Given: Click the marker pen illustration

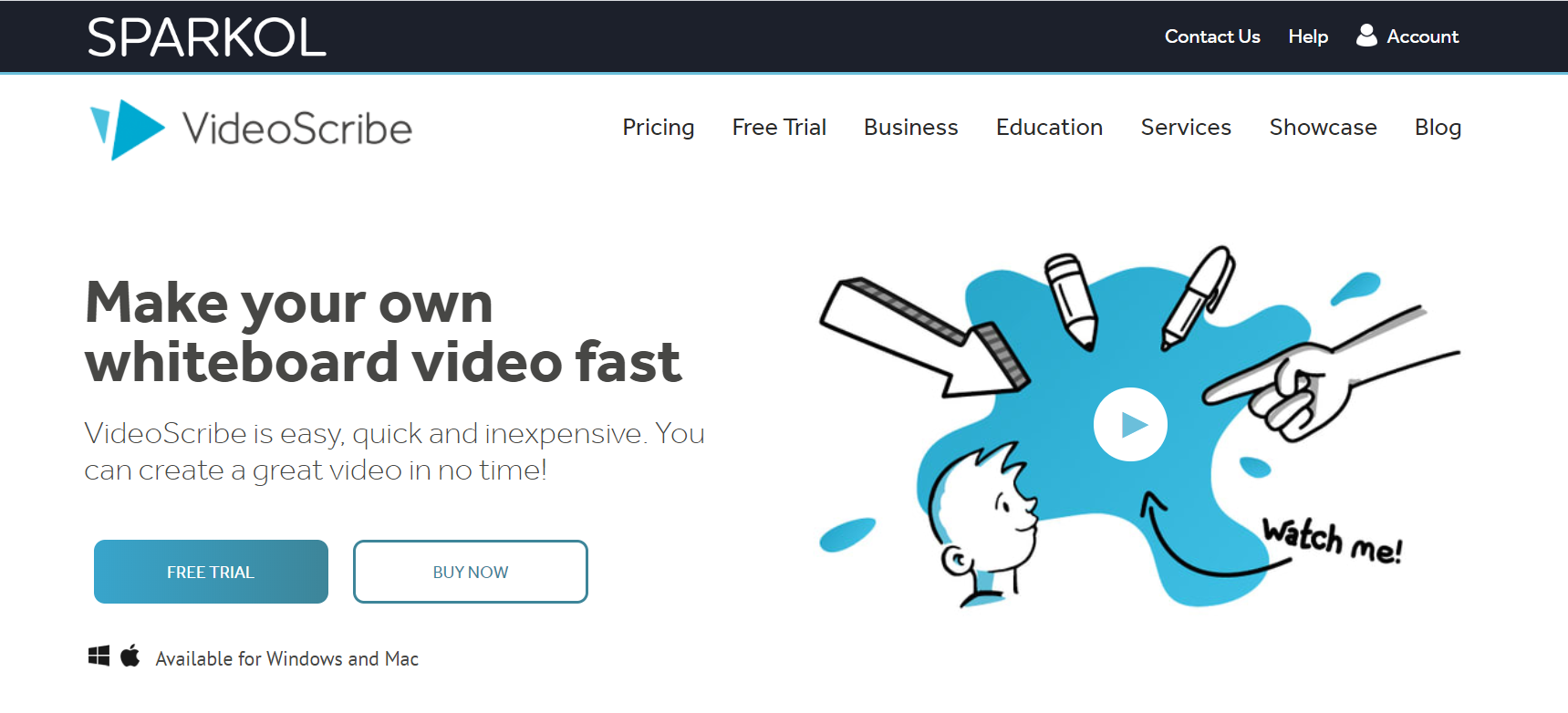Looking at the screenshot, I should pyautogui.click(x=1198, y=297).
